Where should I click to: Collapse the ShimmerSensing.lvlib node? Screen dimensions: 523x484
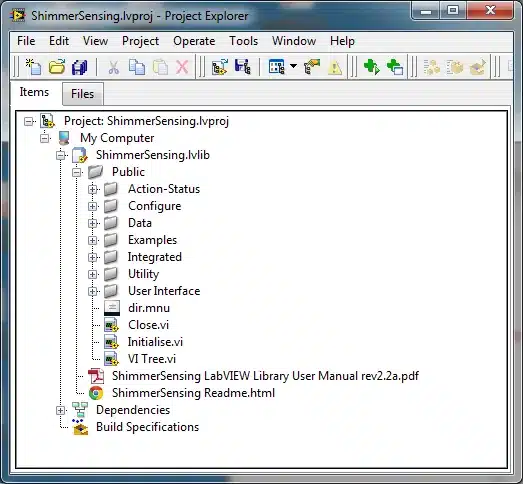(x=60, y=155)
